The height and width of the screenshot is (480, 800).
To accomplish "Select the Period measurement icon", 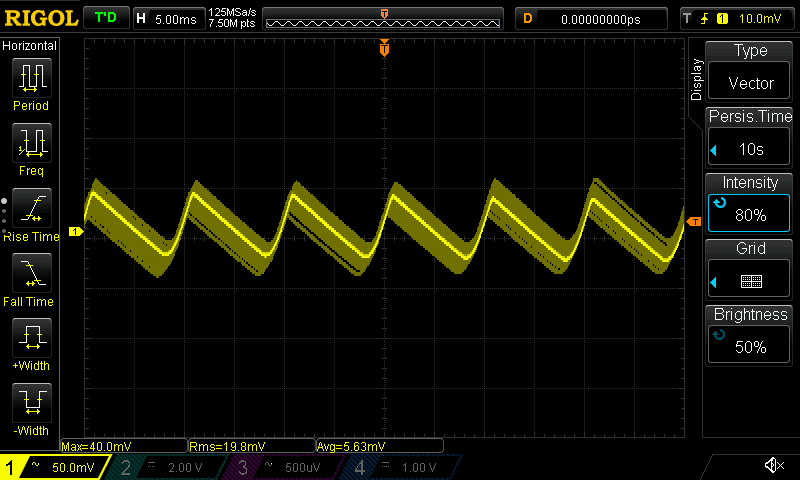I will click(32, 78).
